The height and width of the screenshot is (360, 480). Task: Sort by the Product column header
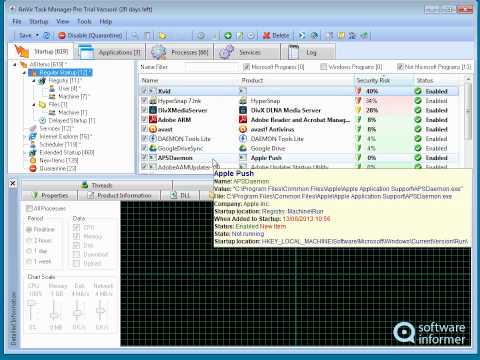tap(296, 80)
